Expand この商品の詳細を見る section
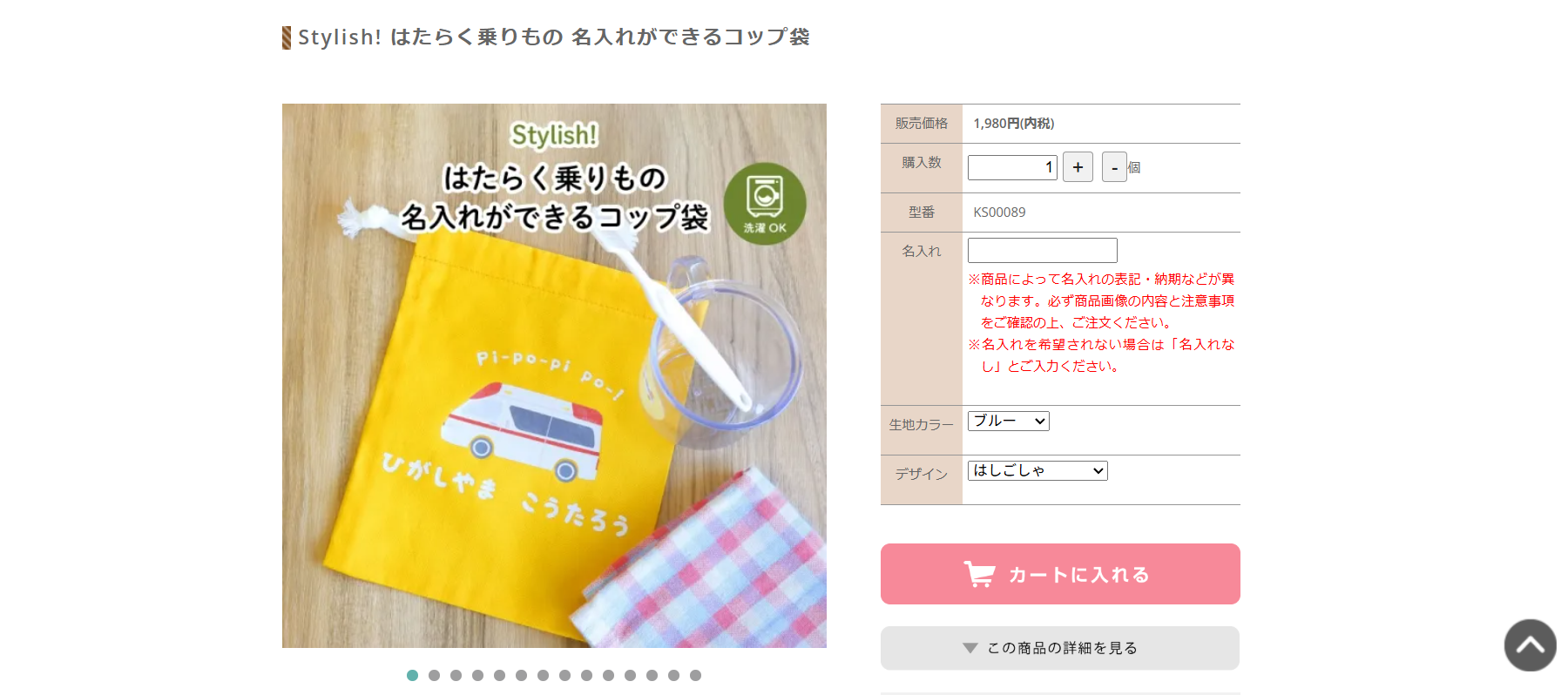 pos(1060,648)
